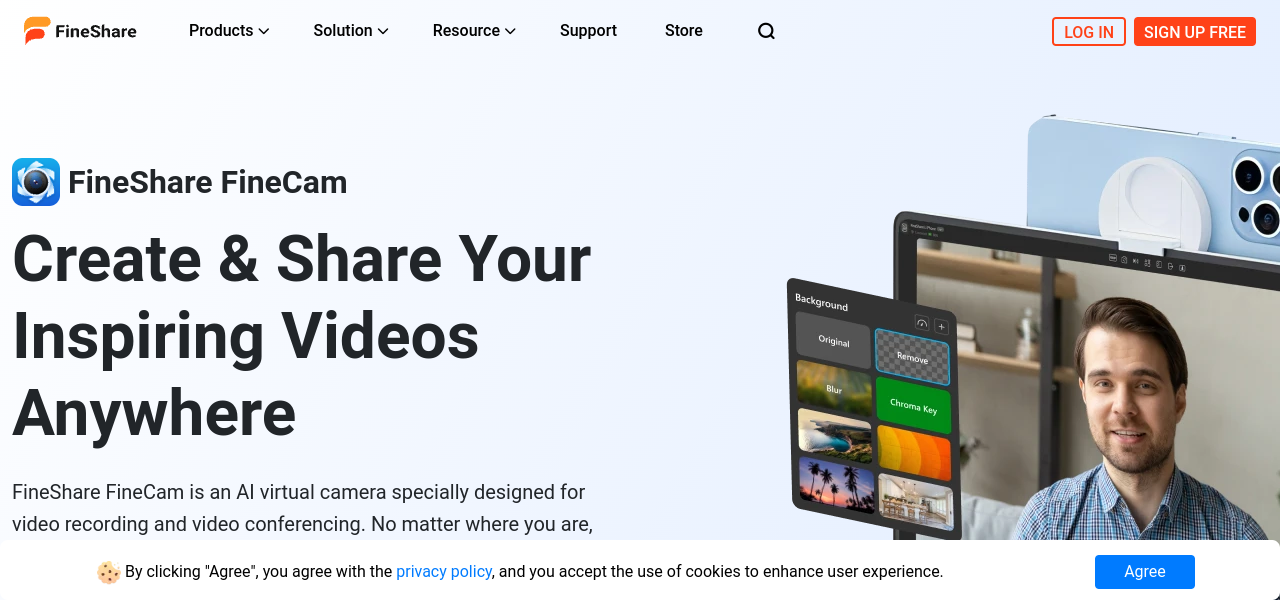Pick the orange gradient background thumbnail
The width and height of the screenshot is (1280, 600).
[914, 453]
